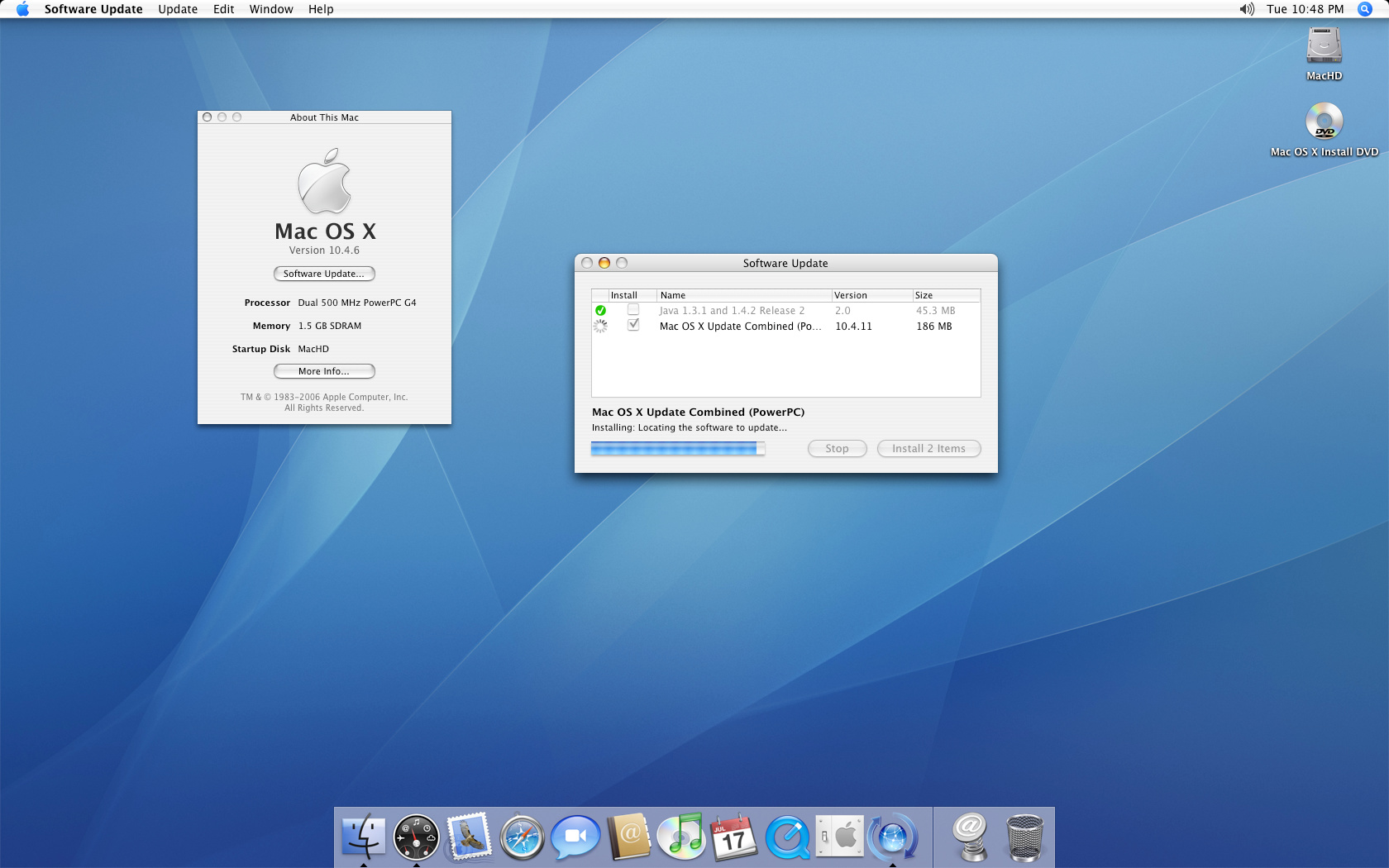Image resolution: width=1389 pixels, height=868 pixels.
Task: Open the Trash in Dock
Action: (1024, 837)
